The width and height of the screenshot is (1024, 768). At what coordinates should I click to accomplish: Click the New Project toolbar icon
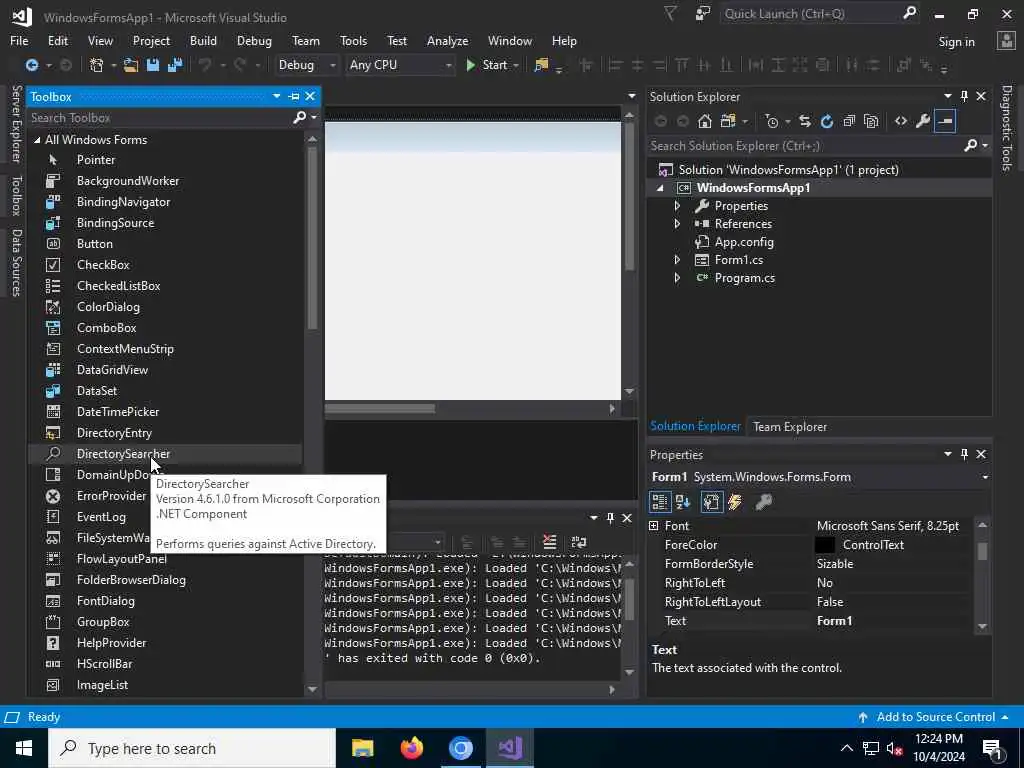tap(97, 65)
